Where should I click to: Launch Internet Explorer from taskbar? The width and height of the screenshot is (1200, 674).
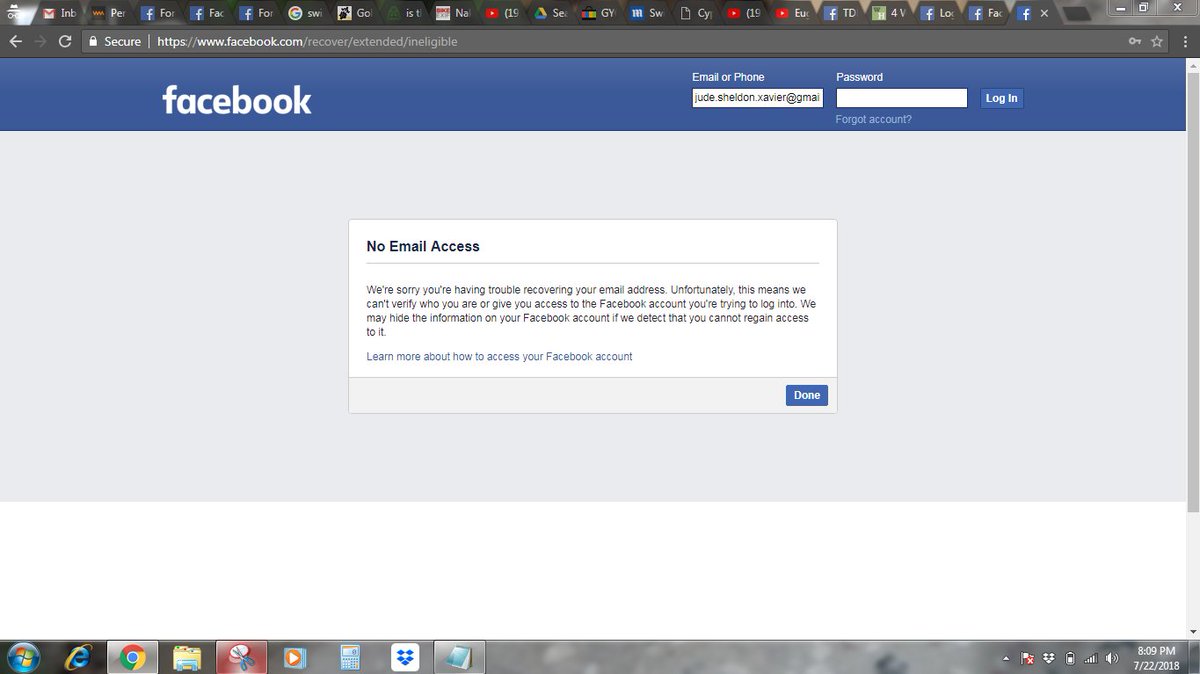(x=78, y=658)
